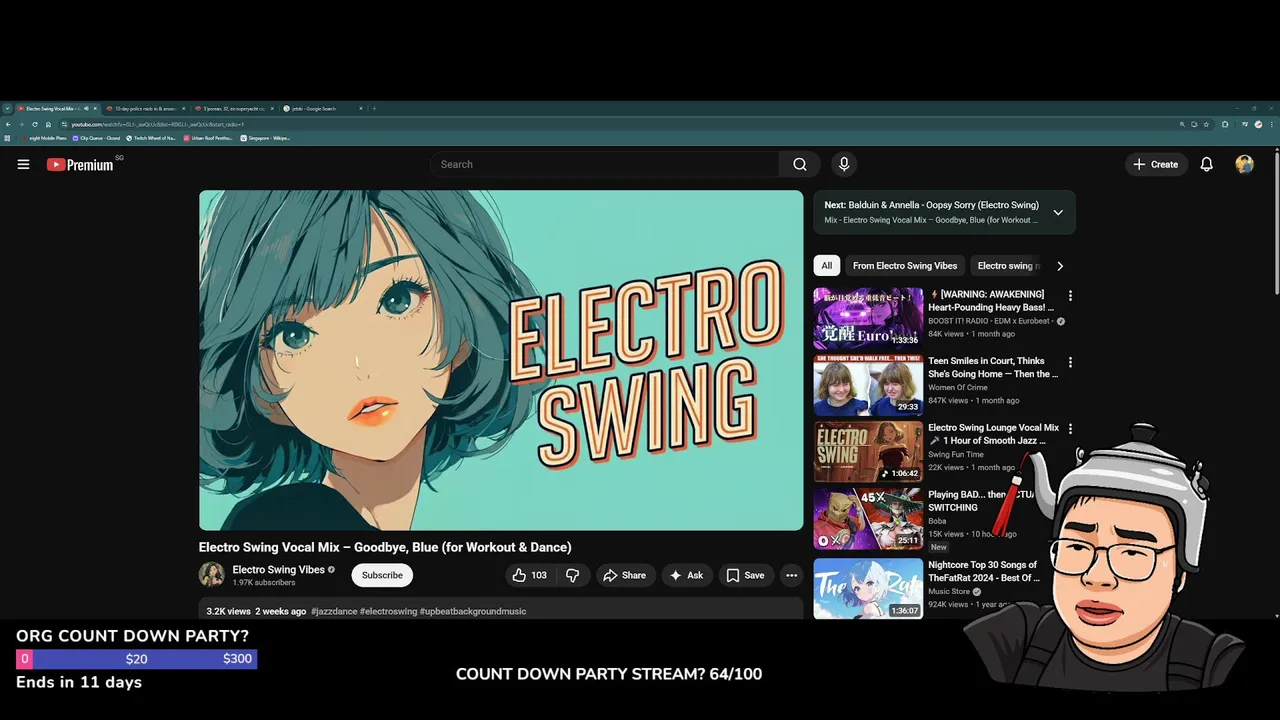
Task: Open the account avatar menu
Action: [1244, 164]
